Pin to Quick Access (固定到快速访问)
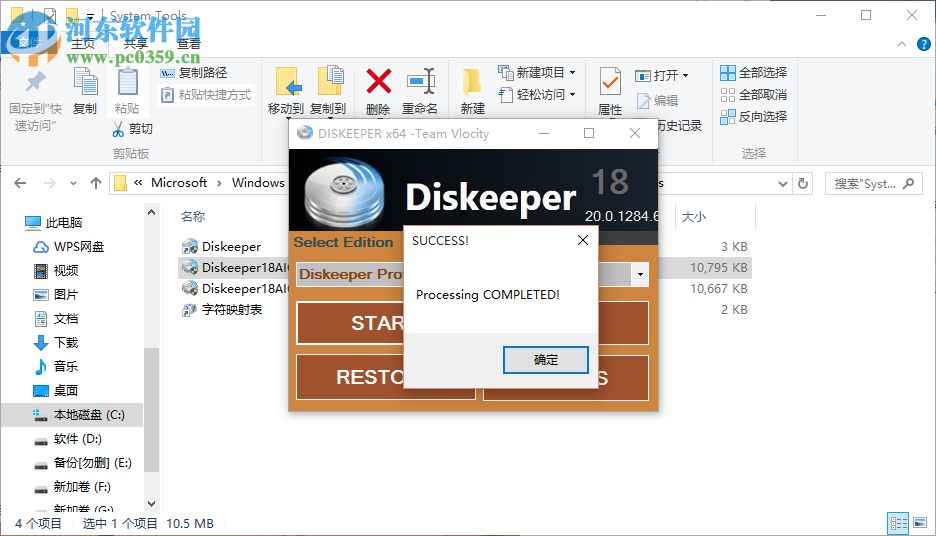This screenshot has height=536, width=936. pyautogui.click(x=35, y=100)
